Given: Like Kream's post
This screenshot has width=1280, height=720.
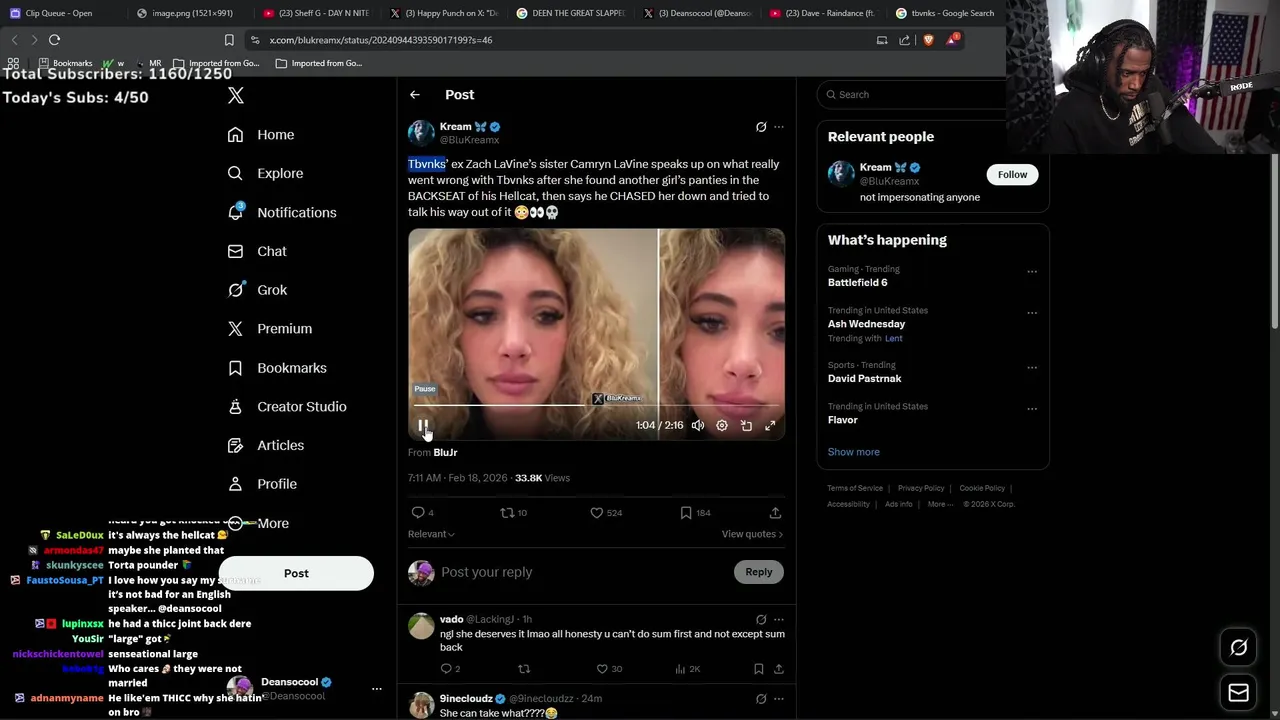Looking at the screenshot, I should pos(606,512).
